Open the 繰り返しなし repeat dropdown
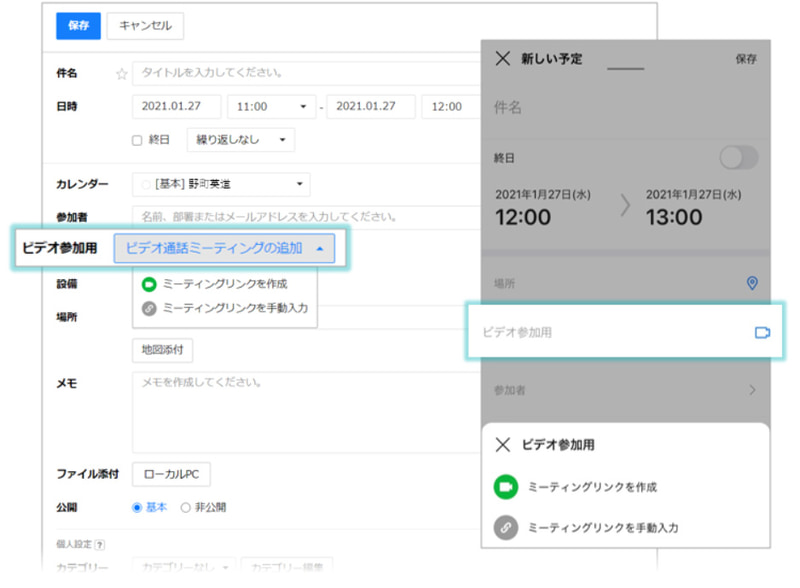 click(x=240, y=140)
